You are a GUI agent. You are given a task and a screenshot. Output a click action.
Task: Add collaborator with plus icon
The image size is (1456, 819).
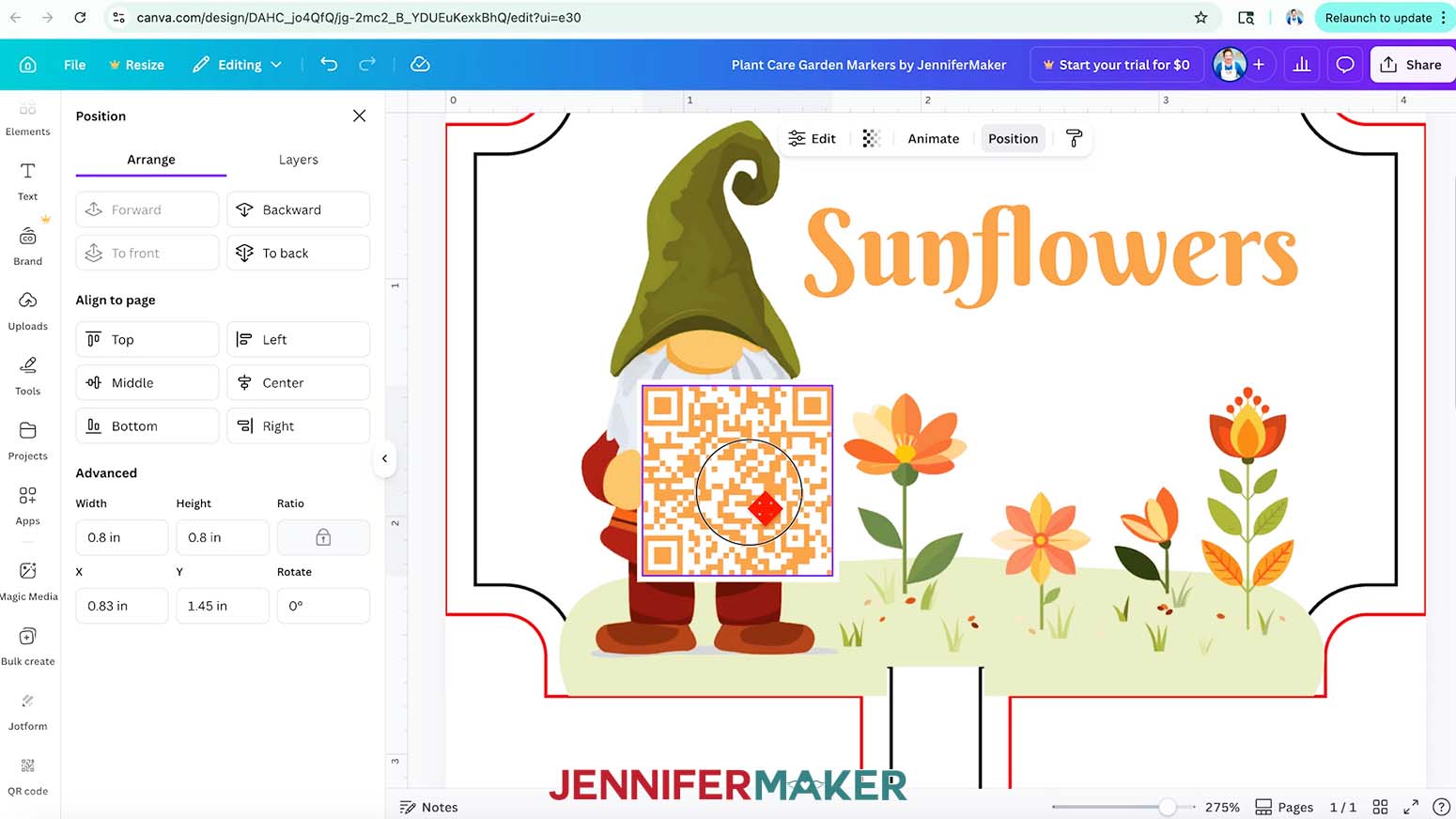pos(1259,65)
